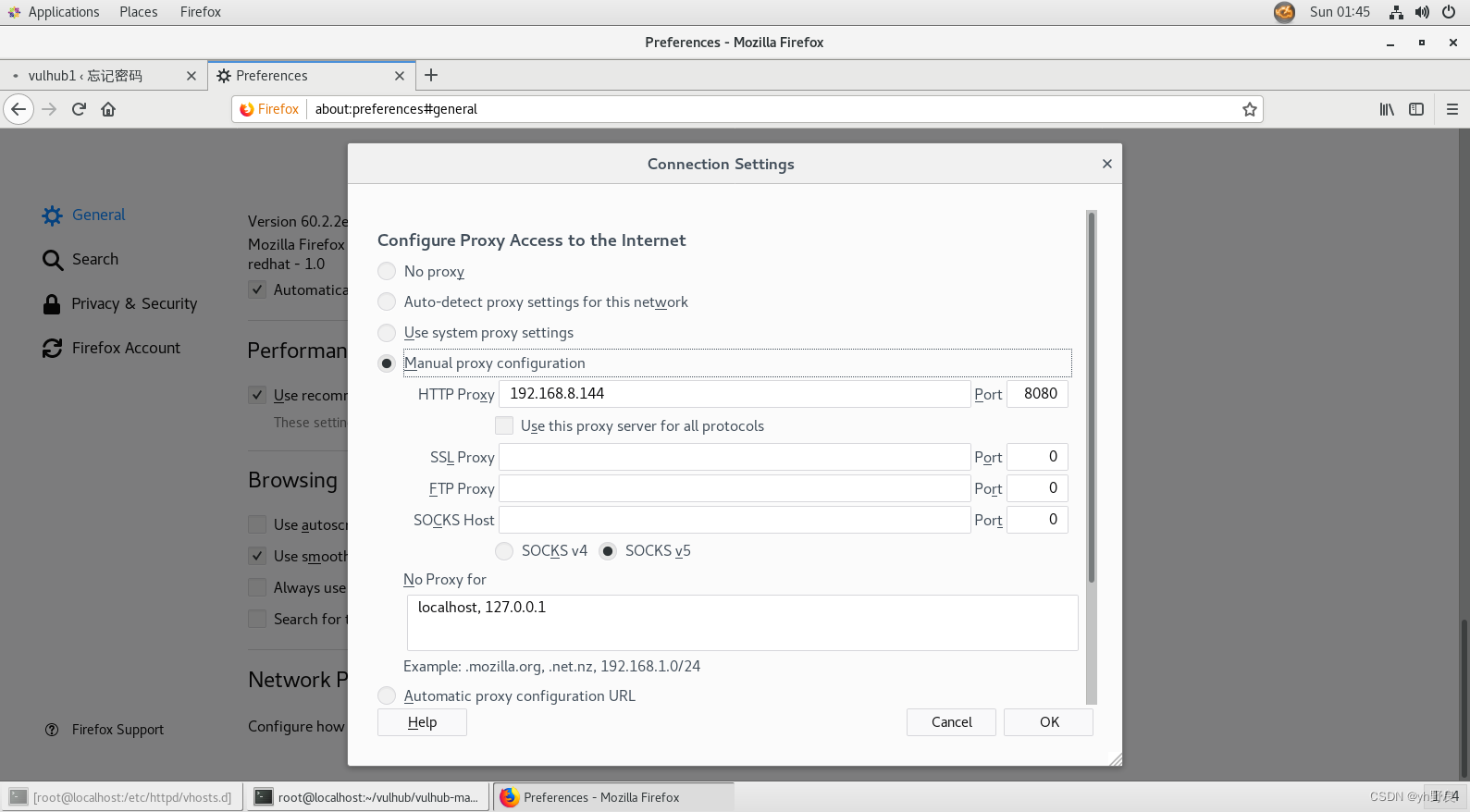The height and width of the screenshot is (812, 1470).
Task: Select Use system proxy settings
Action: pyautogui.click(x=387, y=332)
